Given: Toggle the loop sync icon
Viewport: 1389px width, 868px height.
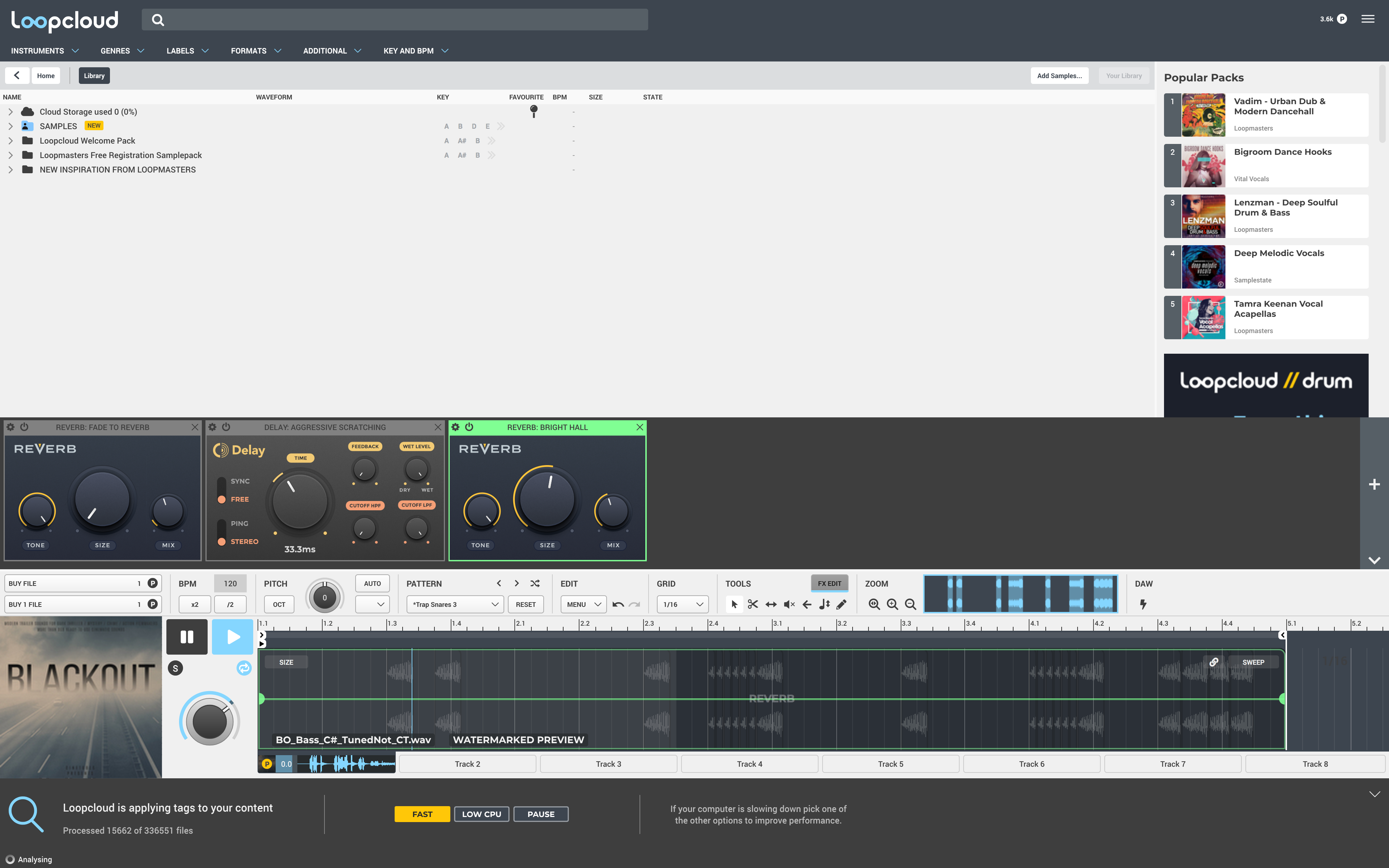Looking at the screenshot, I should click(244, 668).
